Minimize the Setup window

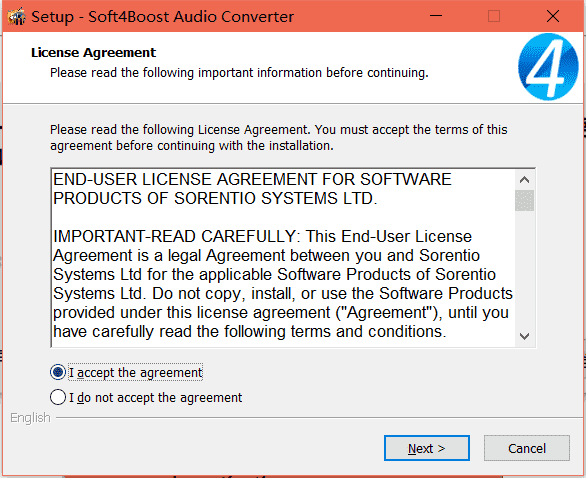point(436,16)
